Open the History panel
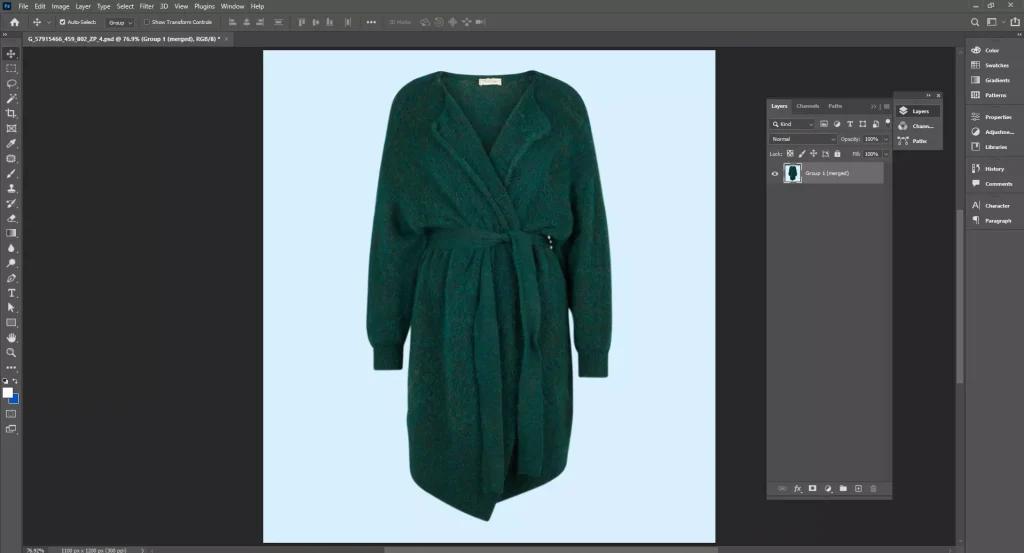1024x553 pixels. click(x=988, y=168)
